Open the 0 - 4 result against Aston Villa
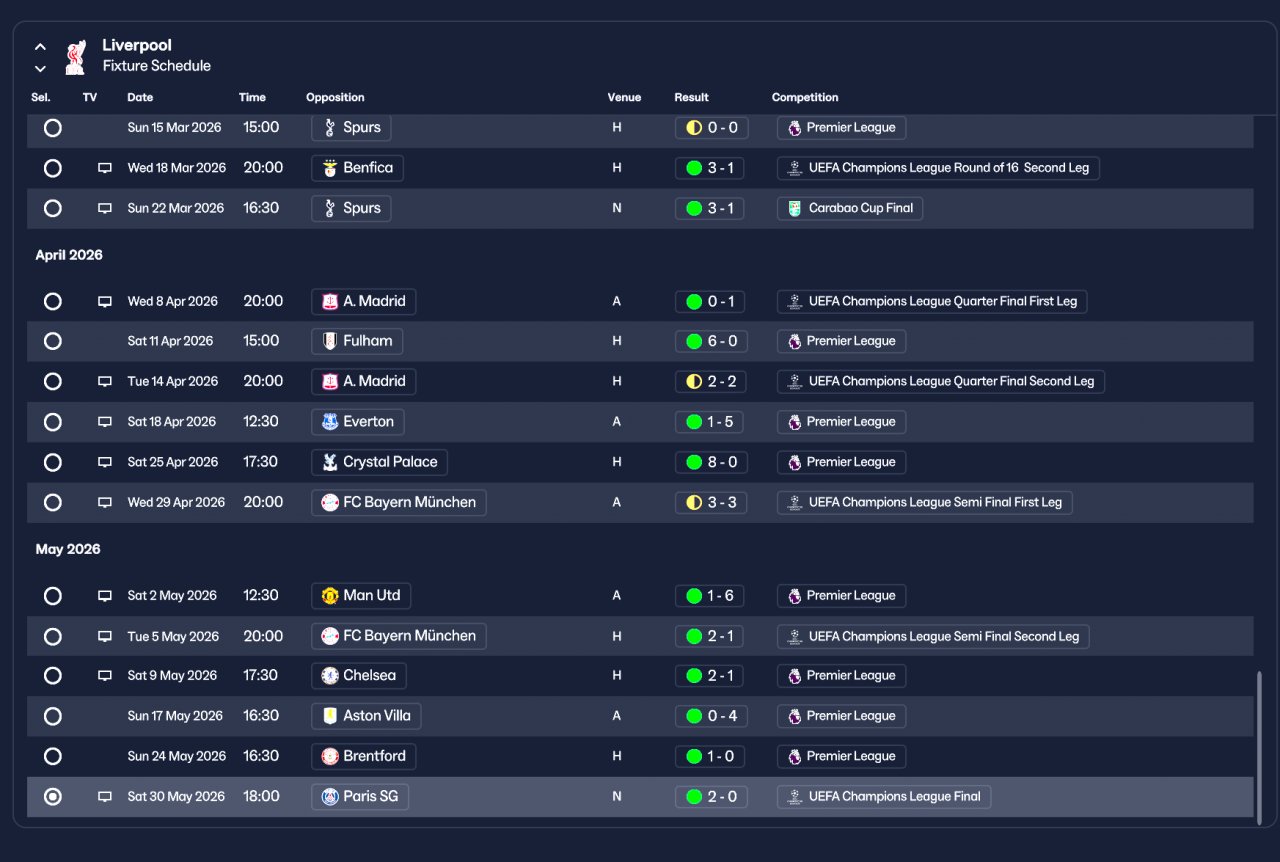Image resolution: width=1280 pixels, height=862 pixels. click(x=710, y=716)
